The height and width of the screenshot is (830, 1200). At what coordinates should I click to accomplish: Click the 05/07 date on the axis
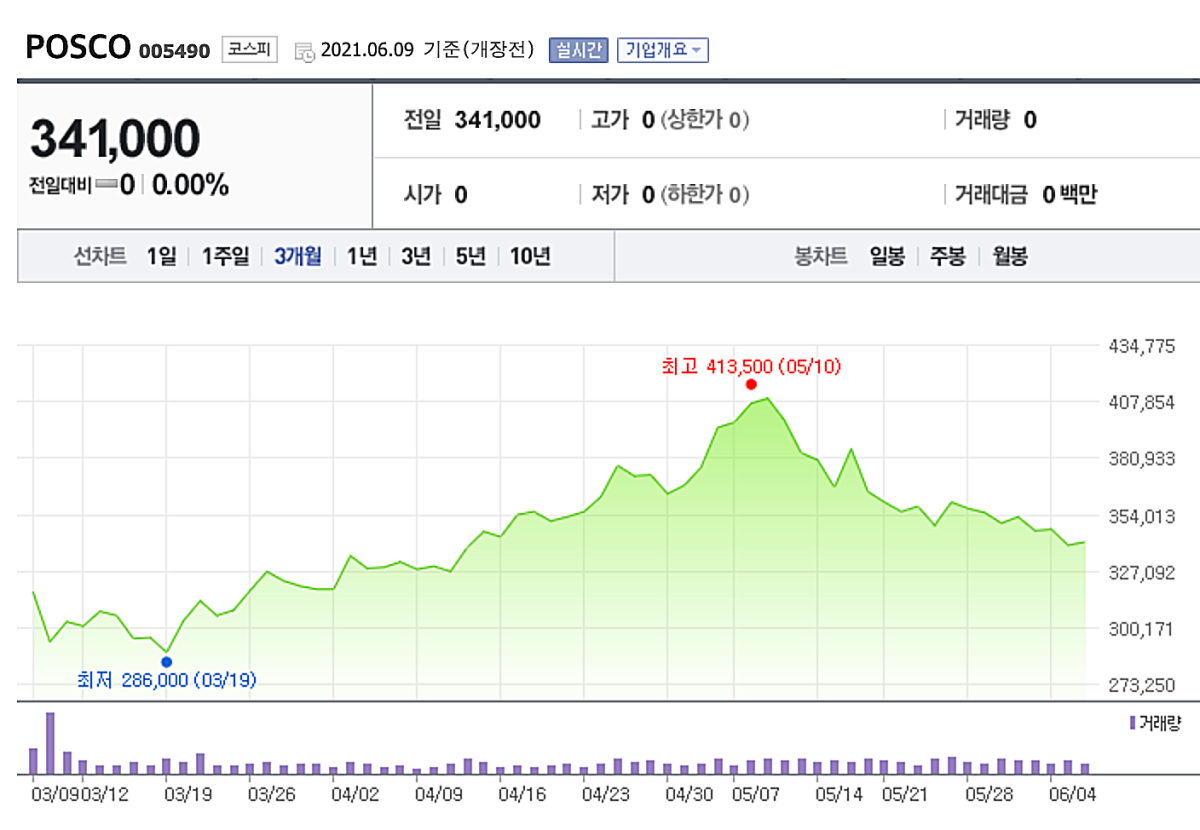pos(757,793)
